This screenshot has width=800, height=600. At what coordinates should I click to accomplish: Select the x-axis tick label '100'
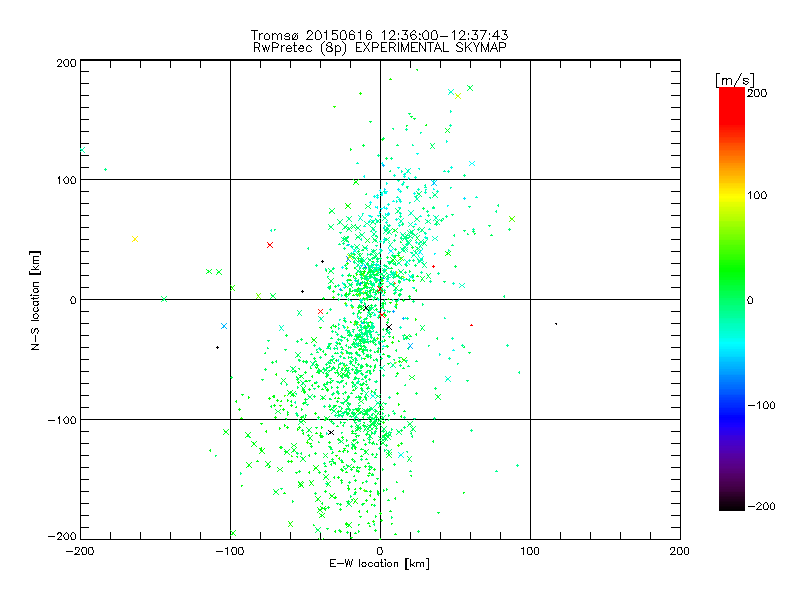click(530, 551)
